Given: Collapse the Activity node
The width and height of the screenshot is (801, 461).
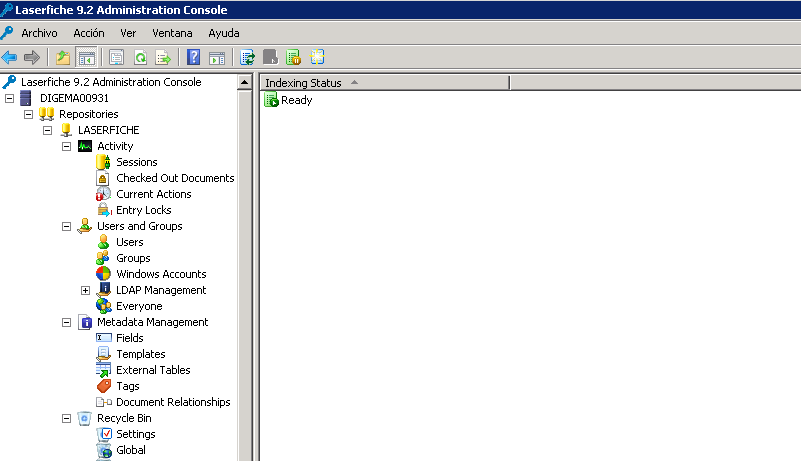Looking at the screenshot, I should click(x=66, y=146).
